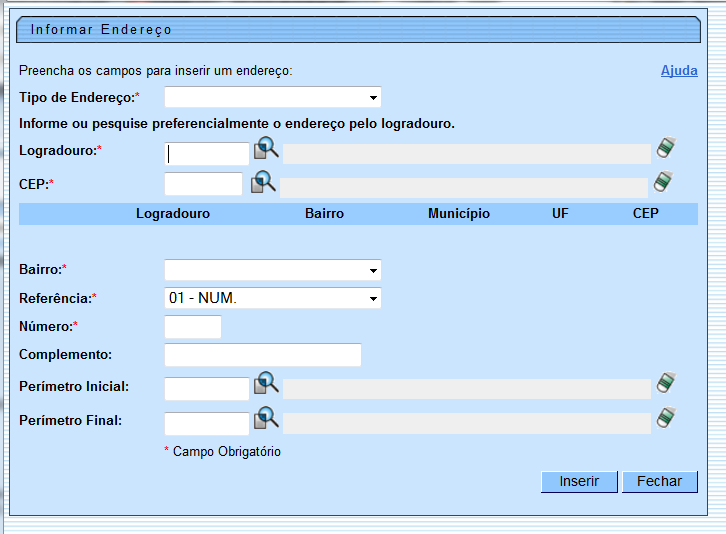Viewport: 726px width, 534px height.
Task: Click the CEP search magnifier icon
Action: click(x=262, y=182)
